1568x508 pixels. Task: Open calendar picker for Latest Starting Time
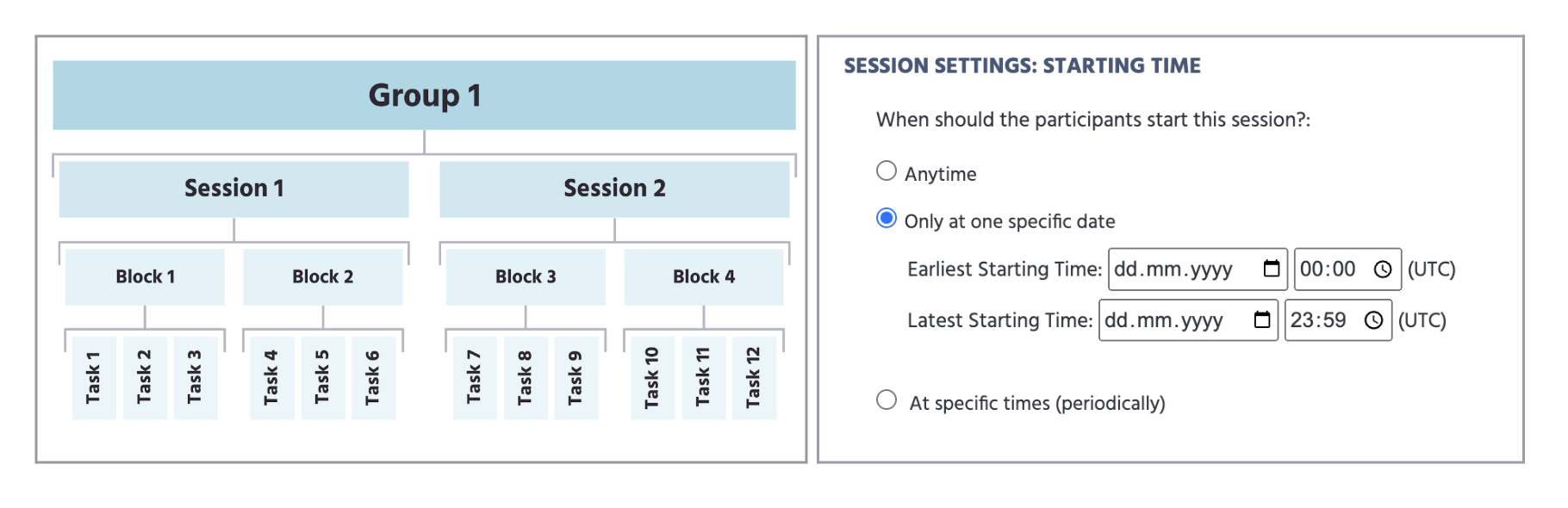[x=1261, y=320]
